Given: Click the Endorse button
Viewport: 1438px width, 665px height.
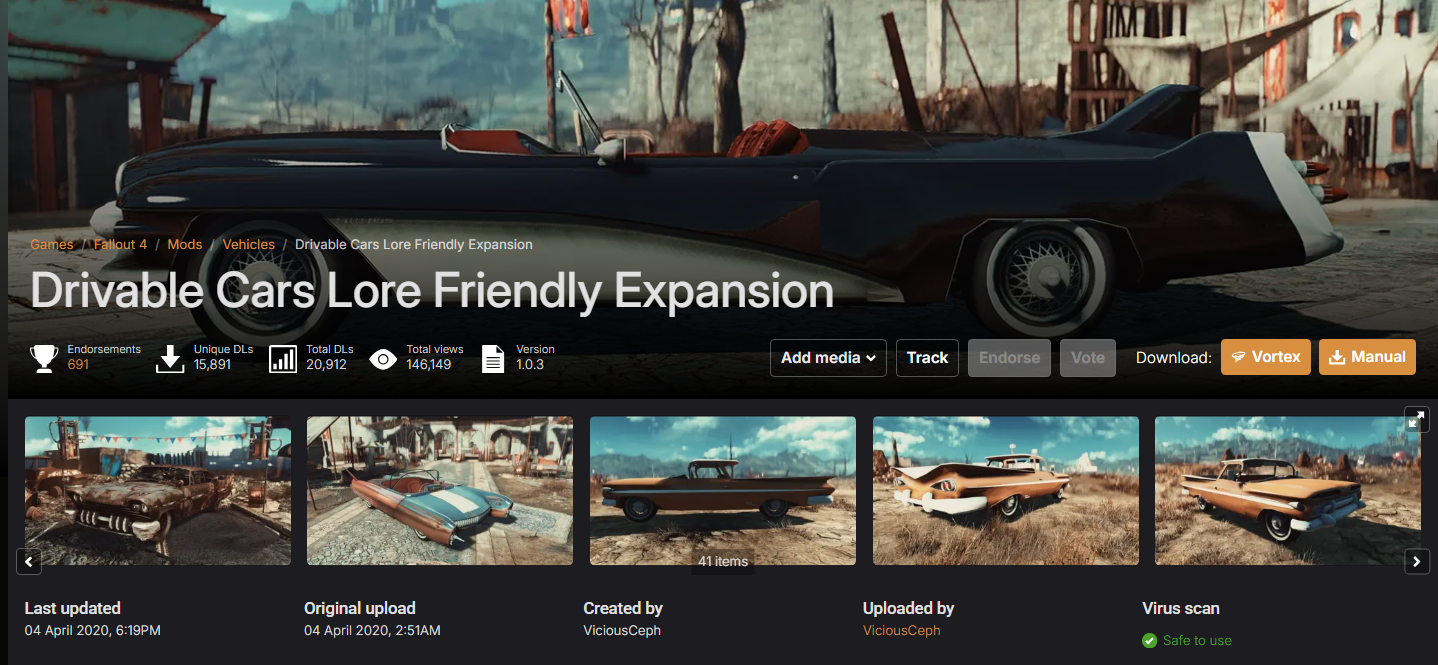Looking at the screenshot, I should 1009,358.
